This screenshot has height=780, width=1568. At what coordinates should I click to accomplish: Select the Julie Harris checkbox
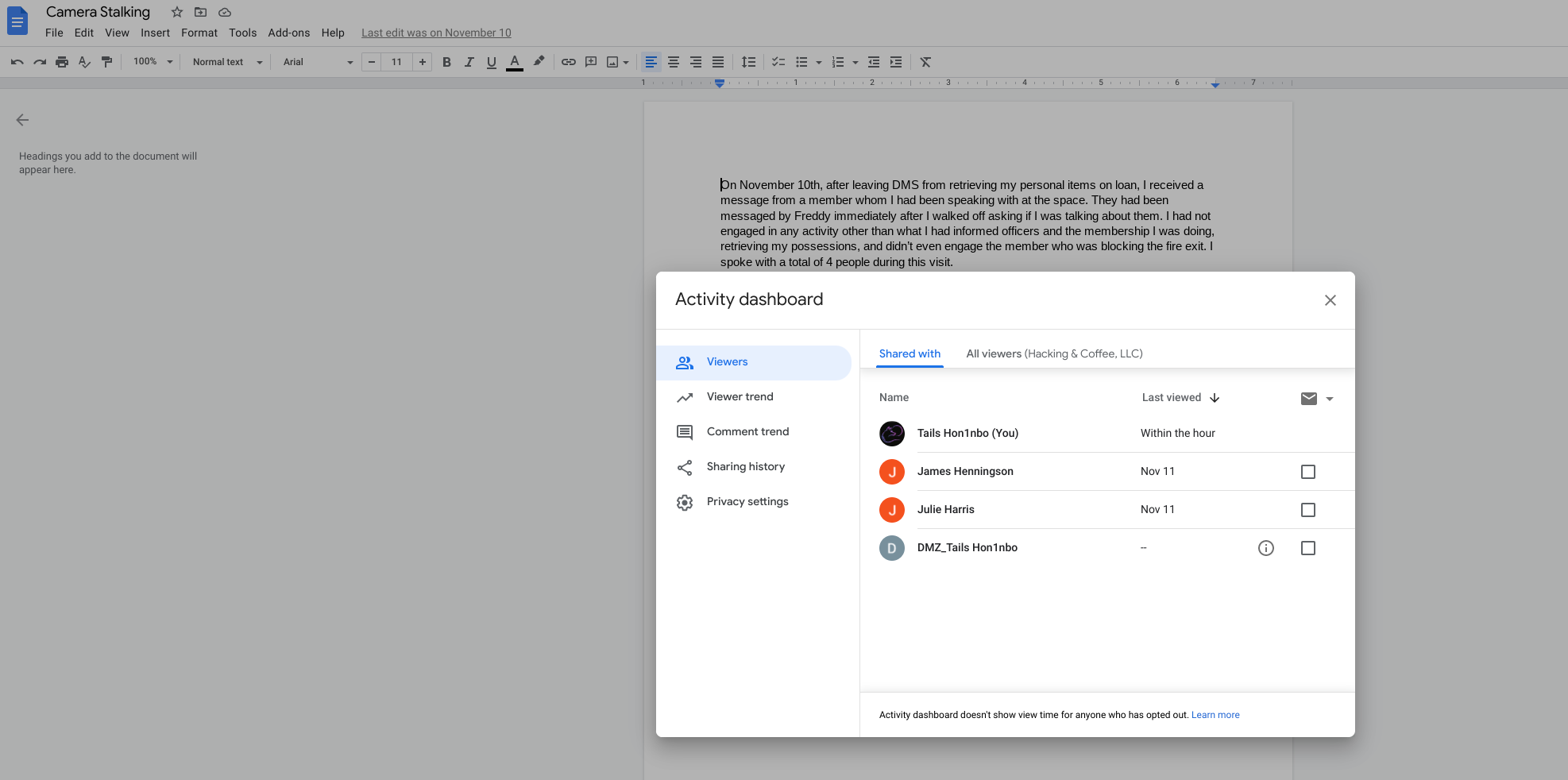(x=1308, y=510)
